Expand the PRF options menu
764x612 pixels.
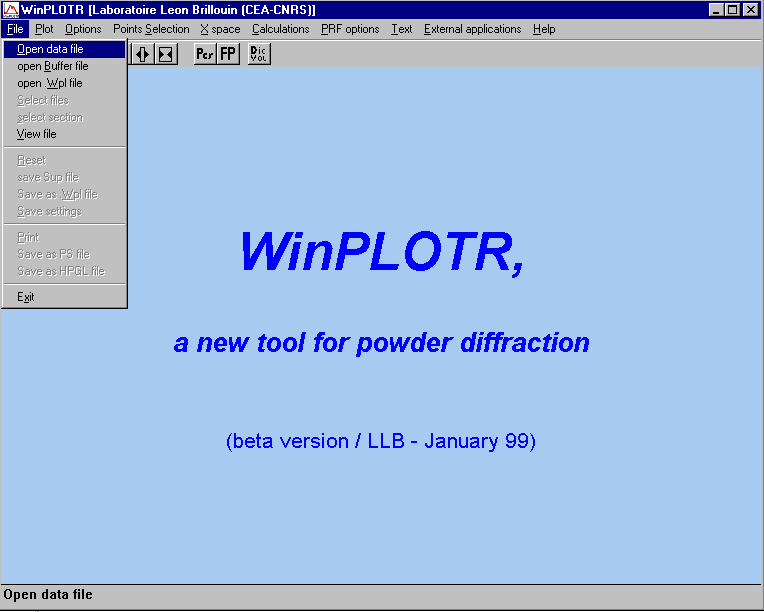350,29
